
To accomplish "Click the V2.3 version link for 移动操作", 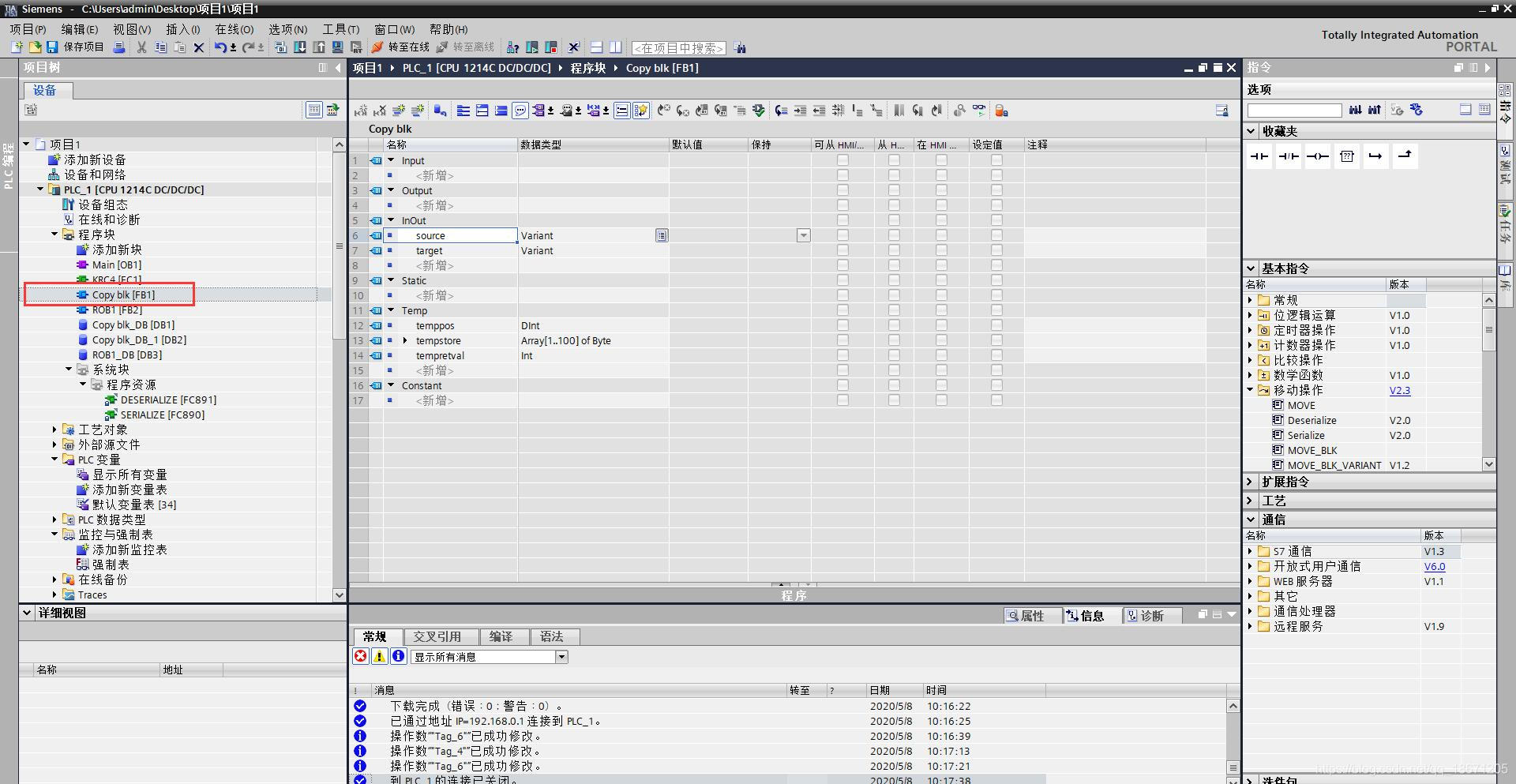I will (x=1399, y=390).
